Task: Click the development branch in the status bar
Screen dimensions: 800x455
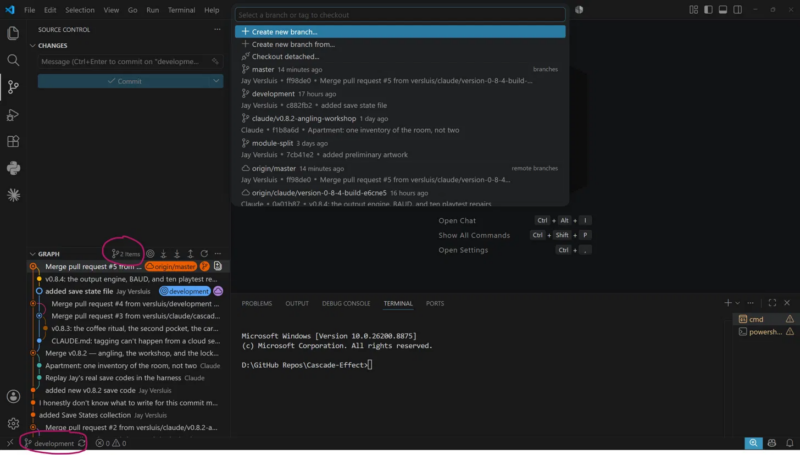Action: pyautogui.click(x=49, y=443)
